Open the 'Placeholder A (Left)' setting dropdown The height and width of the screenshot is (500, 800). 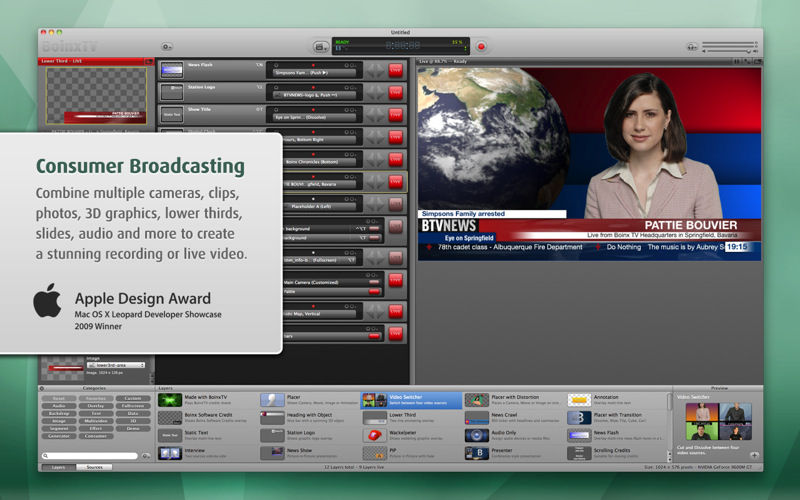point(319,207)
